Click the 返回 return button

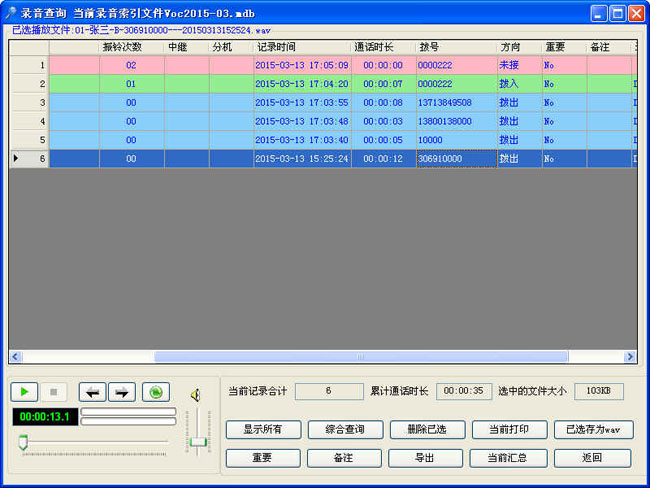pos(592,458)
